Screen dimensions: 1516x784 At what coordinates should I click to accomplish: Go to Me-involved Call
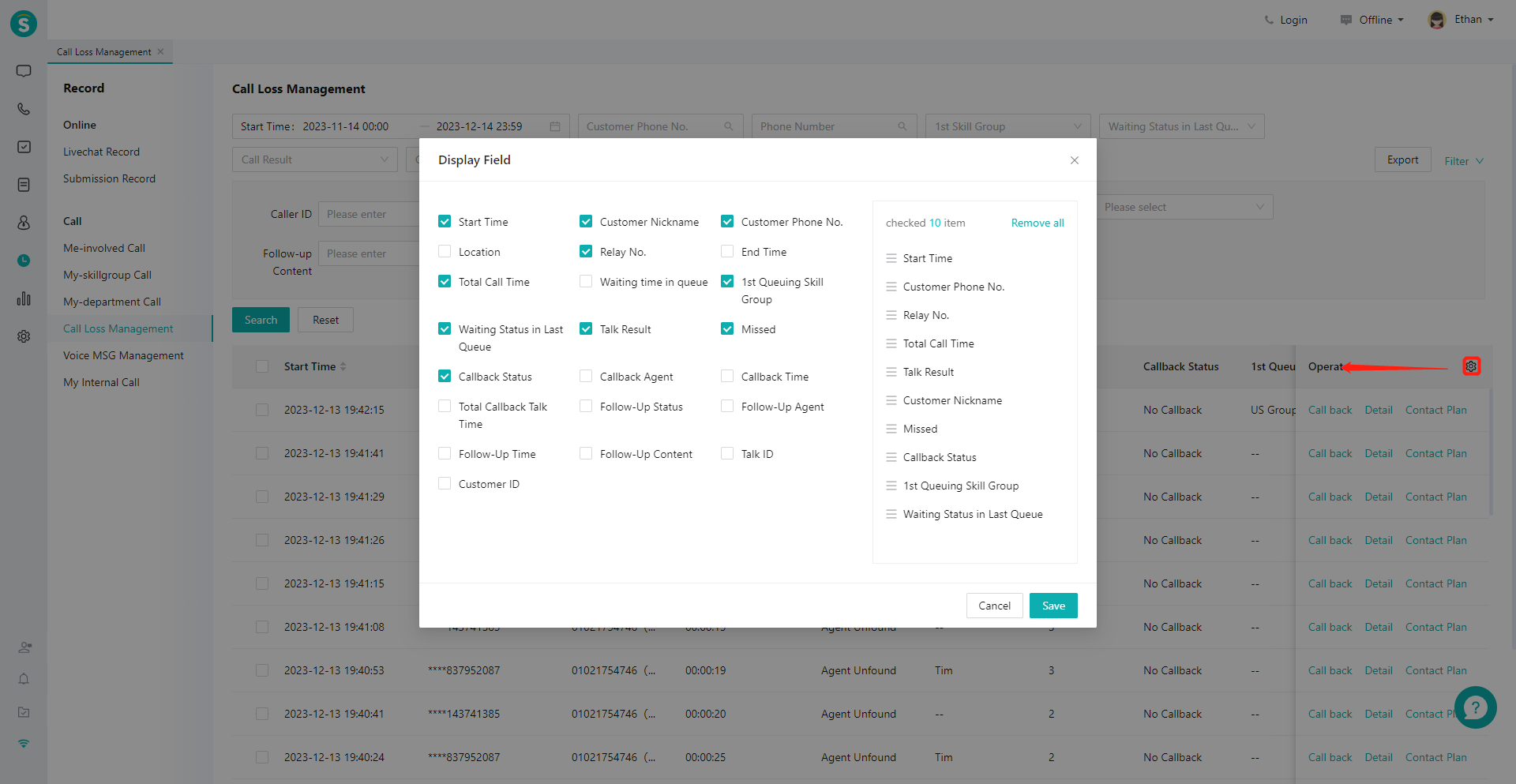(104, 248)
